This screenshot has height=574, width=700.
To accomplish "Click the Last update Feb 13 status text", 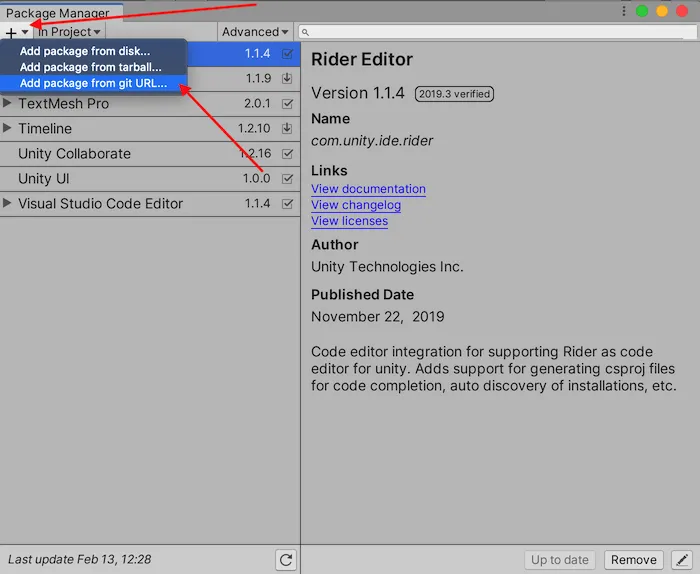I will pos(79,559).
